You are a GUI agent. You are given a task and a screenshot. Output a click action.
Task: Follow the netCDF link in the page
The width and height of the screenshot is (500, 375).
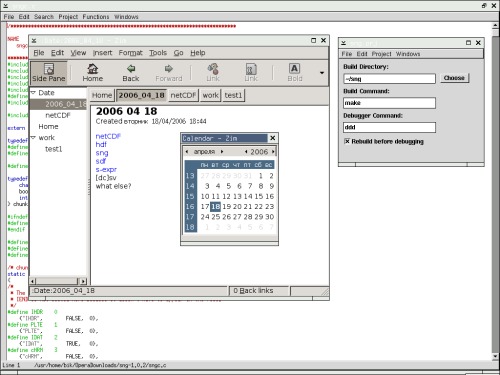click(x=108, y=136)
